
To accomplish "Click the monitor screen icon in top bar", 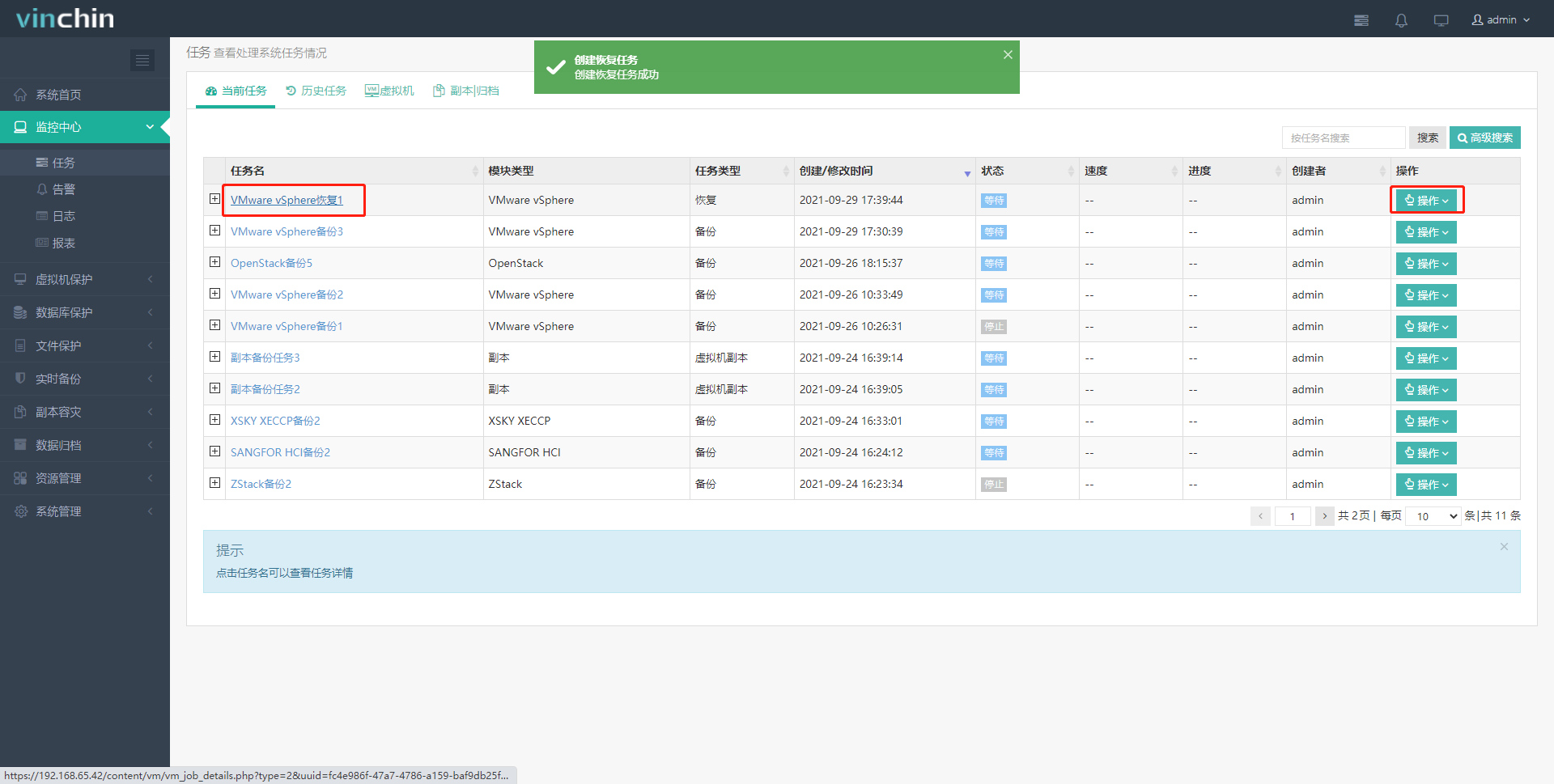I will [1441, 20].
